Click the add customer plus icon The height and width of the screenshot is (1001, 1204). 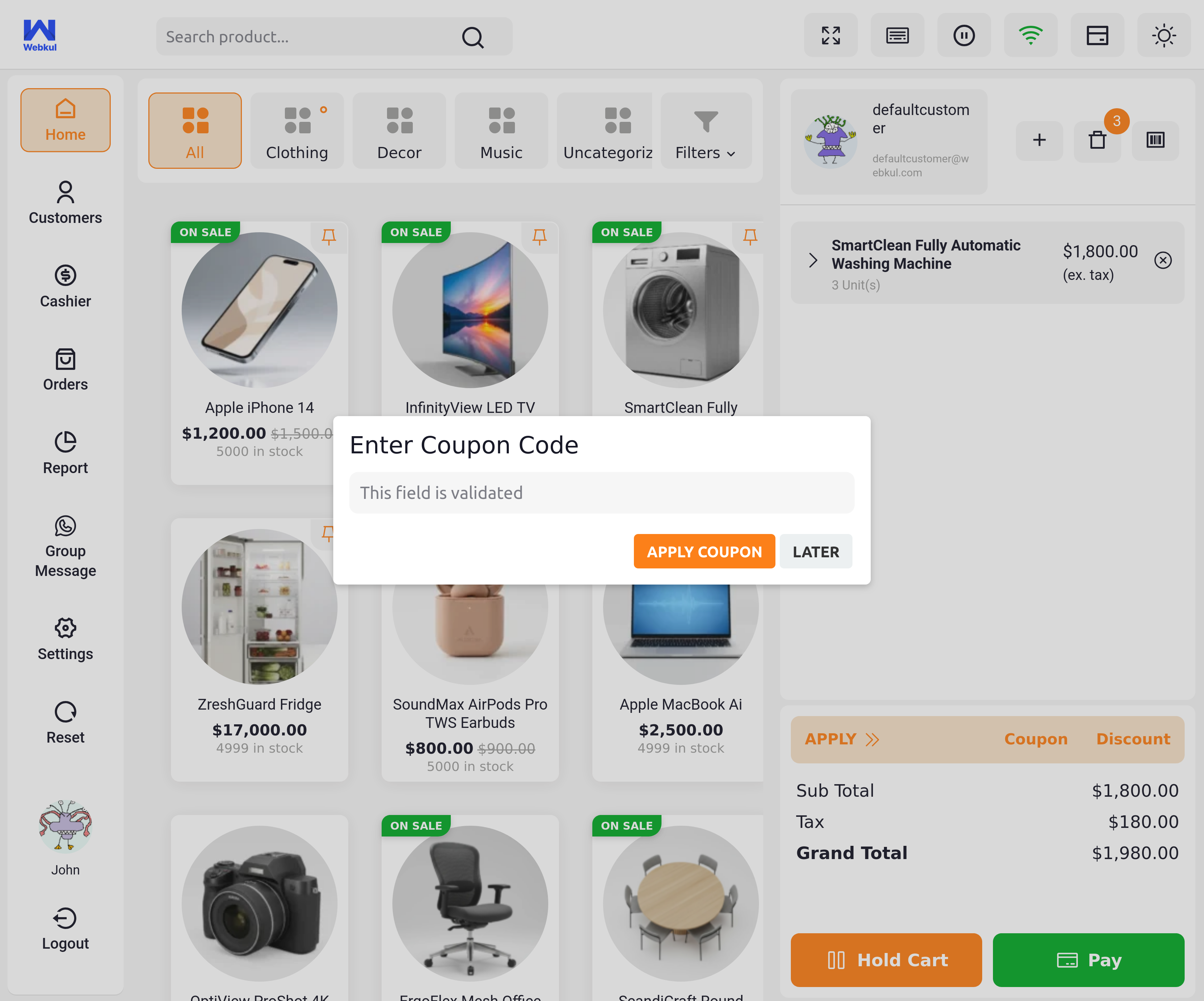click(1039, 140)
